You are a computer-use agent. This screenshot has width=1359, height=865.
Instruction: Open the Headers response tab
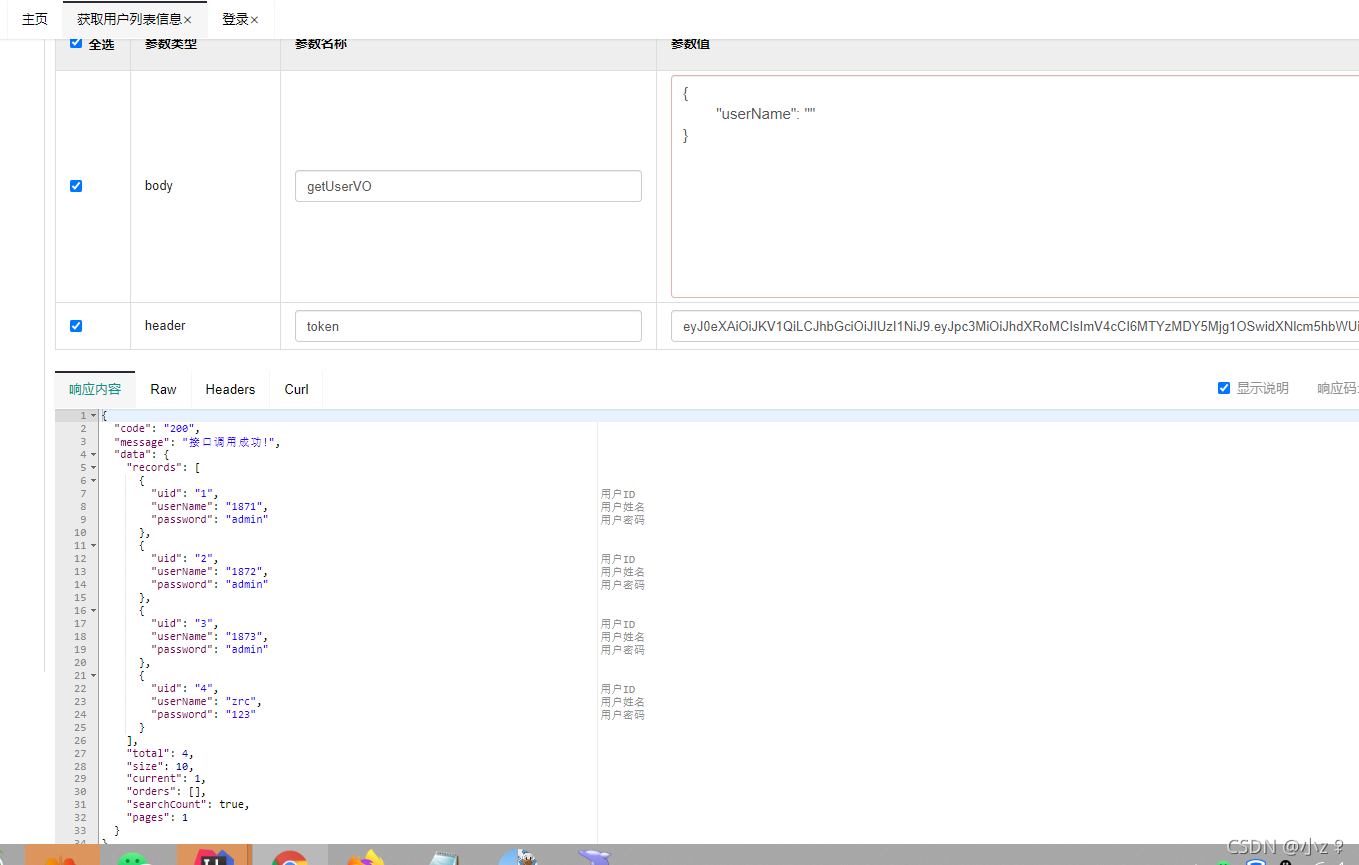click(230, 389)
